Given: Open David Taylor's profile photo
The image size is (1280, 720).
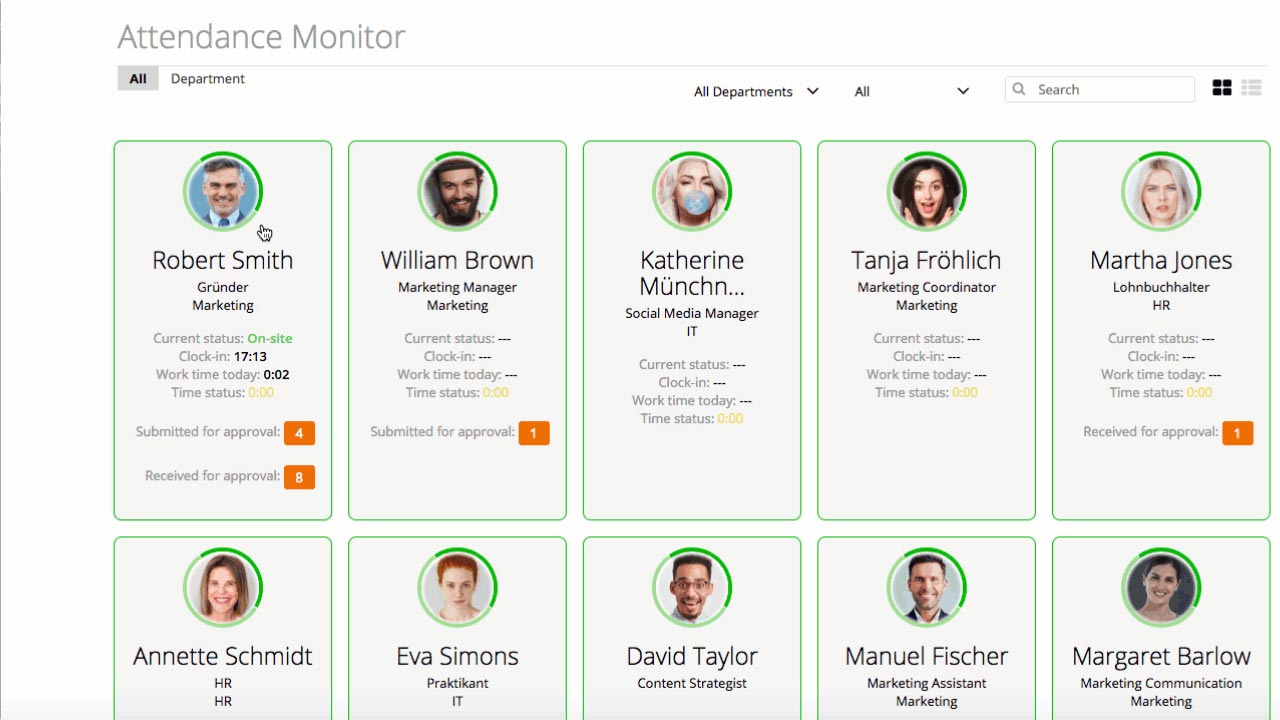Looking at the screenshot, I should click(x=692, y=587).
